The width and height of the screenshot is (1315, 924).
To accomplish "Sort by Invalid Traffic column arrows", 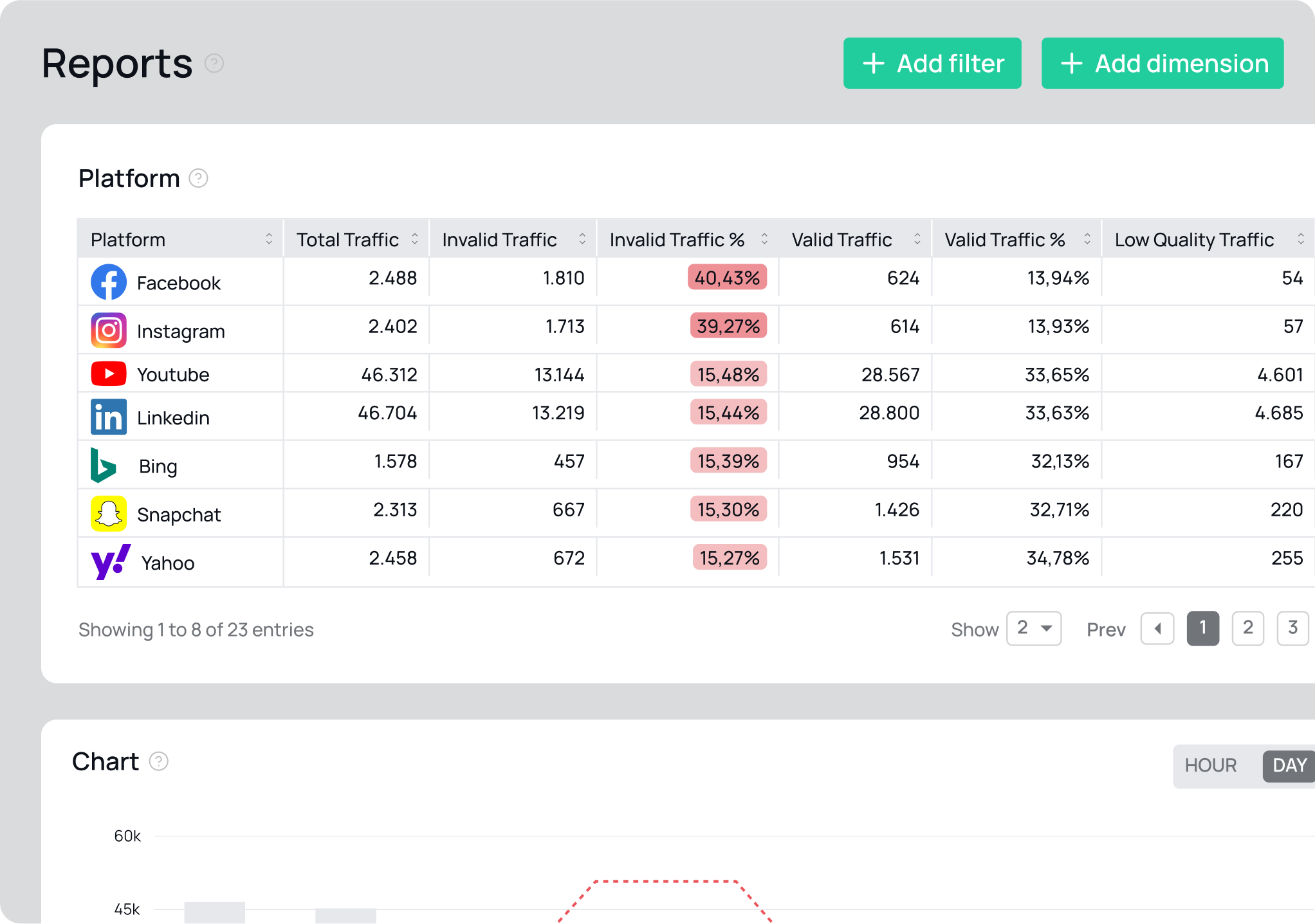I will (x=582, y=239).
